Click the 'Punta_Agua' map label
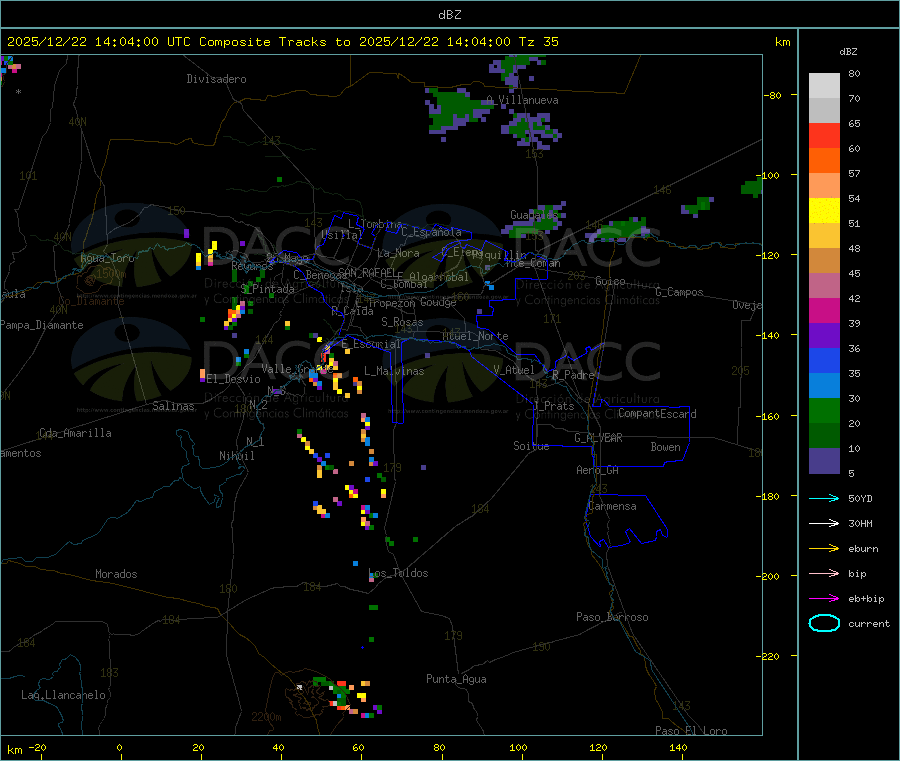The height and width of the screenshot is (761, 900). pyautogui.click(x=456, y=679)
